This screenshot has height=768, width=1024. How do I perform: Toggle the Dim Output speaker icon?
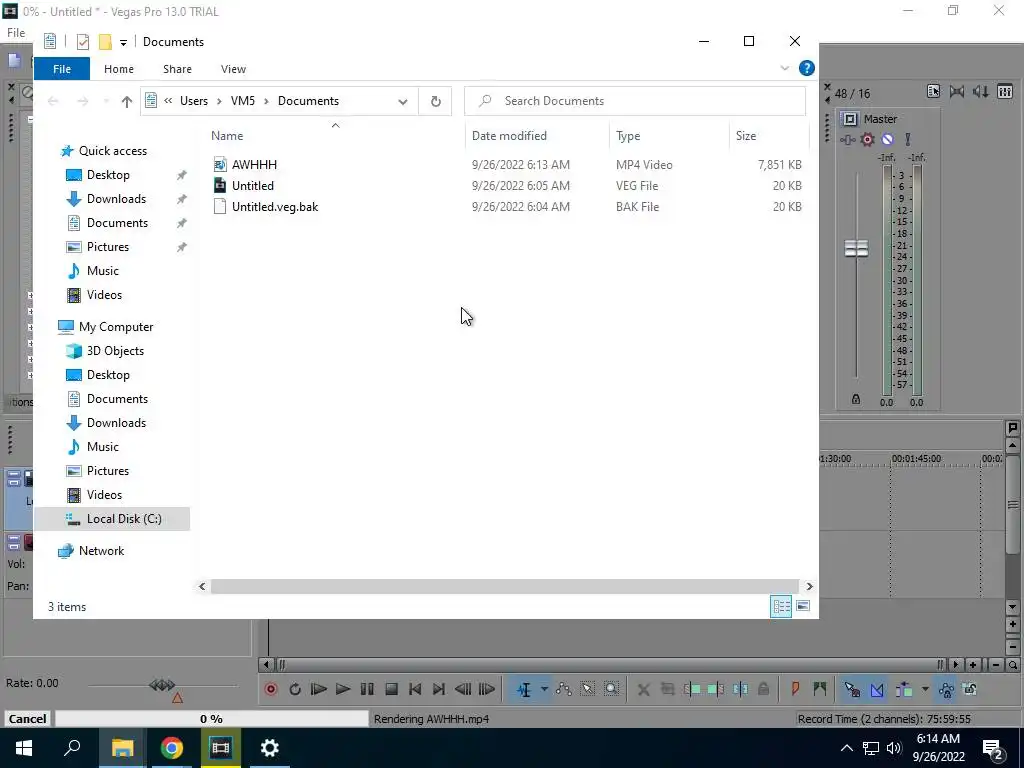(980, 92)
